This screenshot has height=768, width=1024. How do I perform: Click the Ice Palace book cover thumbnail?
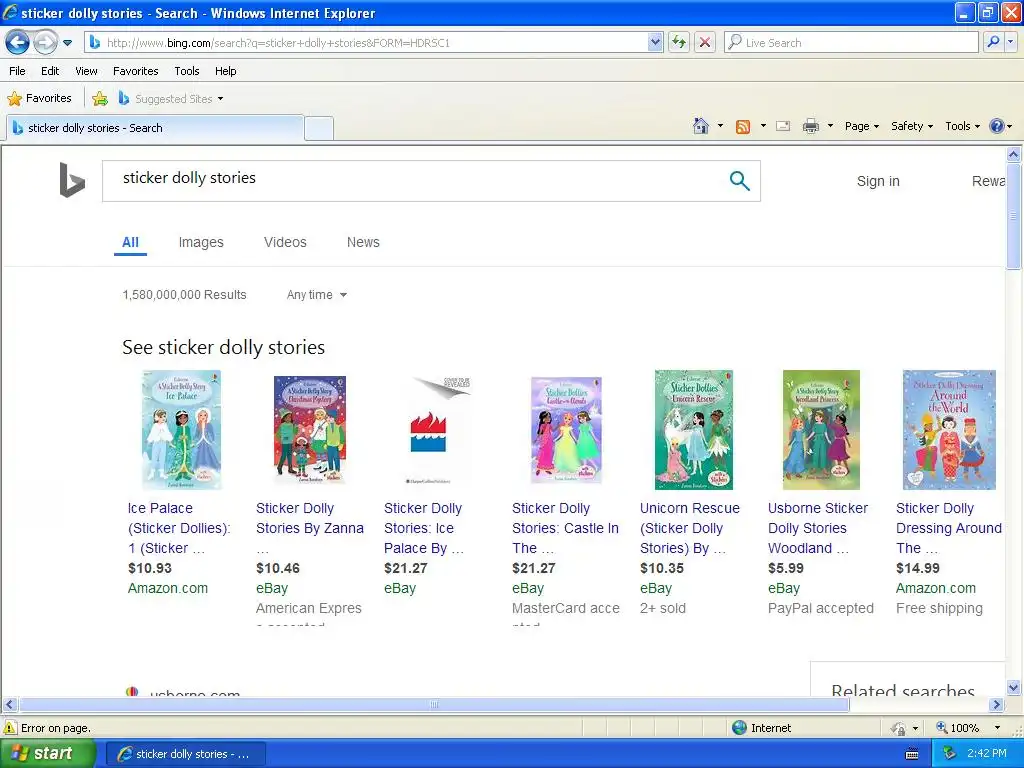pyautogui.click(x=182, y=430)
